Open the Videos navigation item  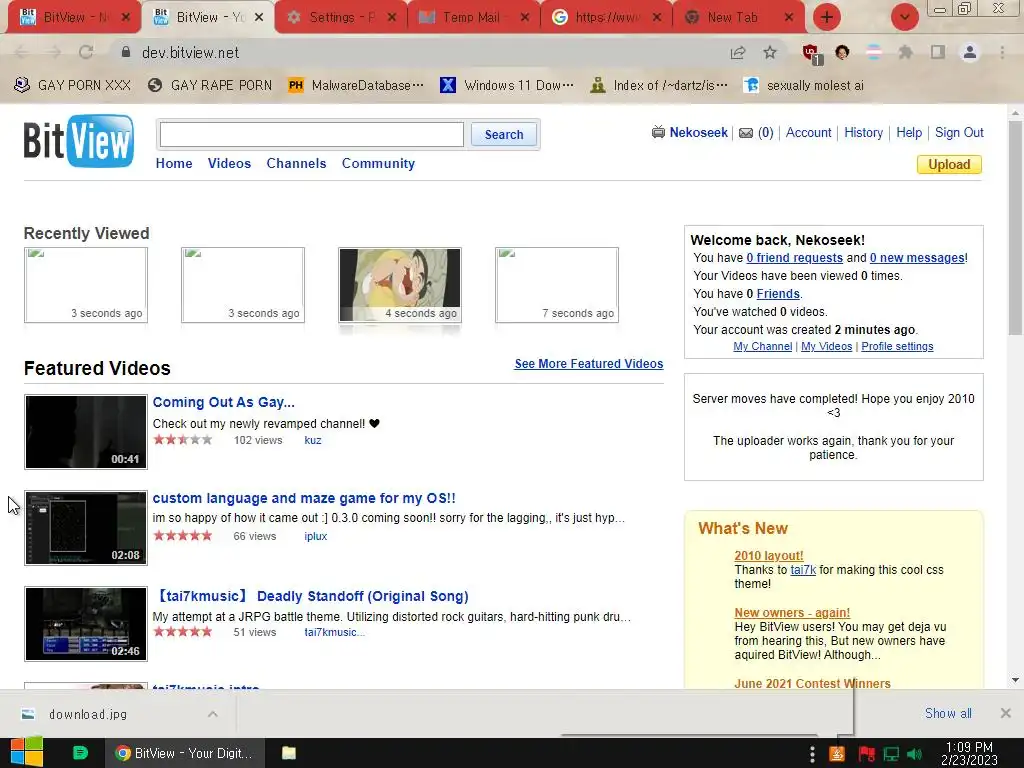coord(229,163)
